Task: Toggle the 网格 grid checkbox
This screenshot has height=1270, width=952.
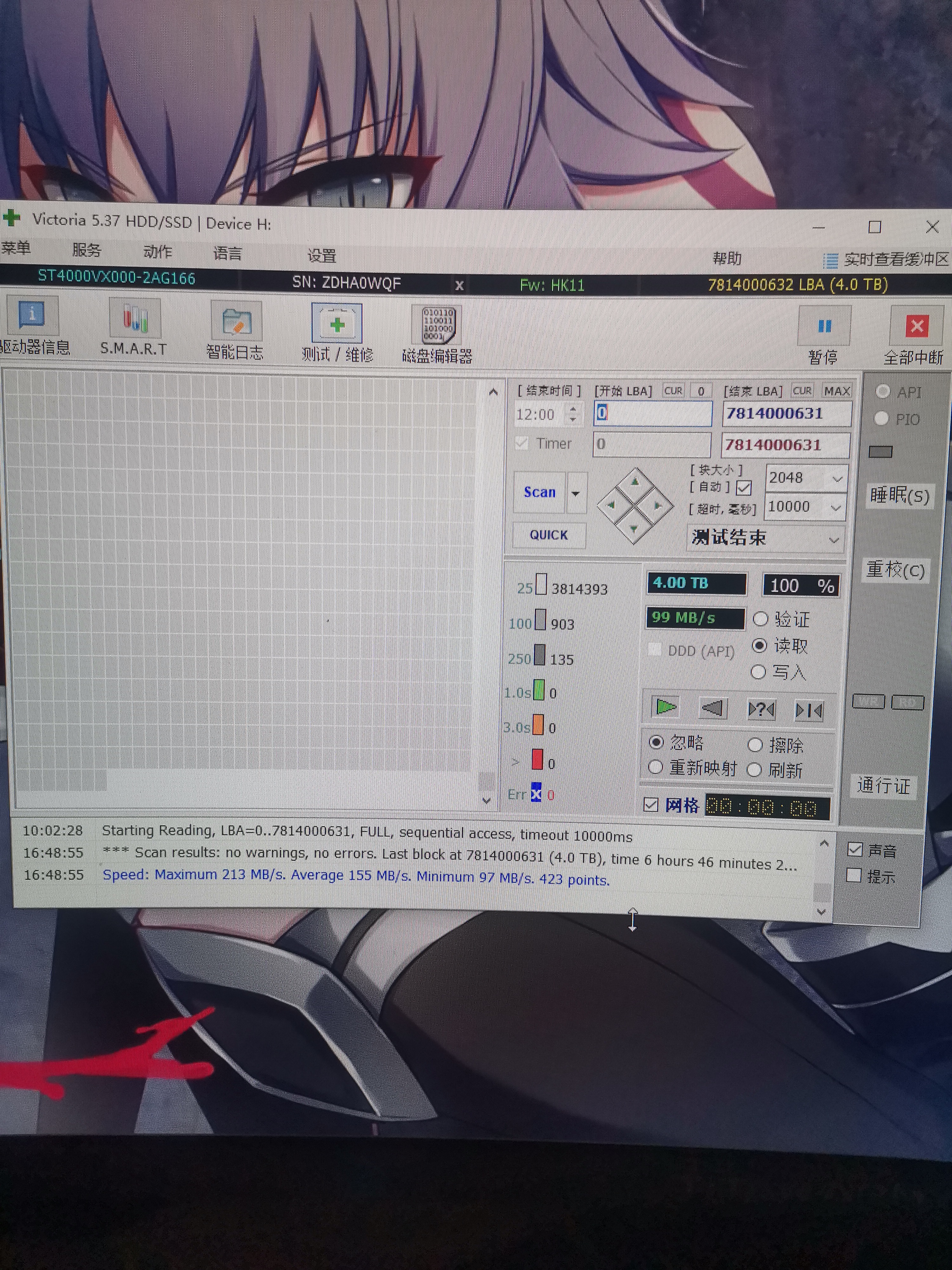Action: [650, 804]
